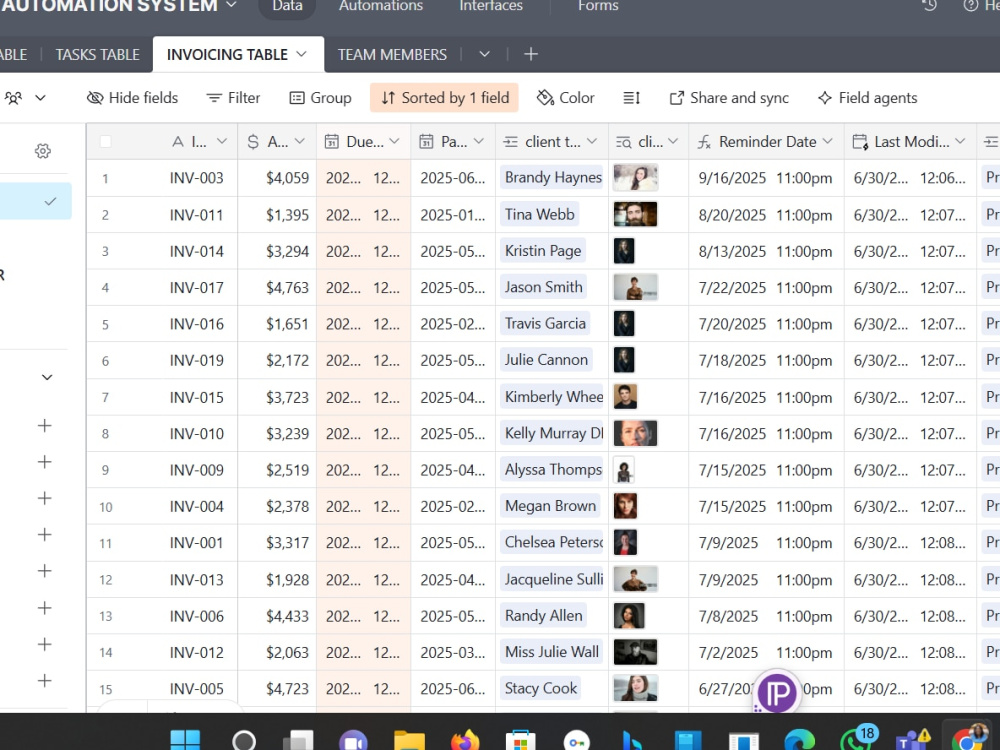Click Share and sync
Viewport: 1000px width, 750px height.
tap(729, 98)
